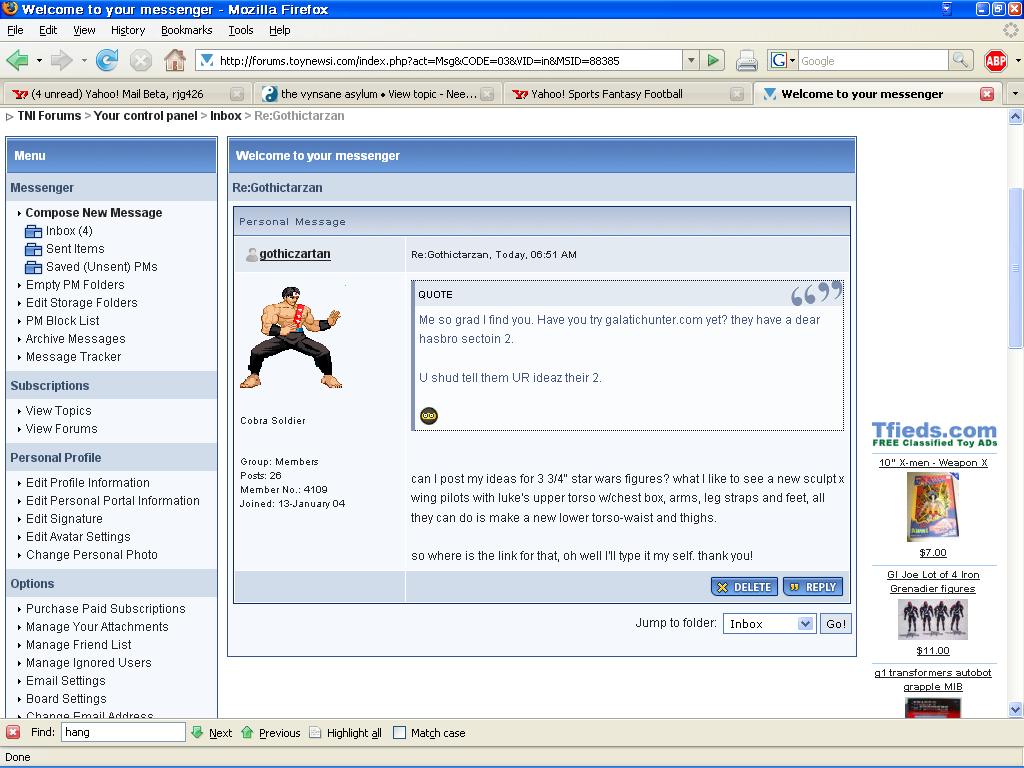Viewport: 1024px width, 768px height.
Task: Click the Find text input field
Action: click(x=123, y=733)
